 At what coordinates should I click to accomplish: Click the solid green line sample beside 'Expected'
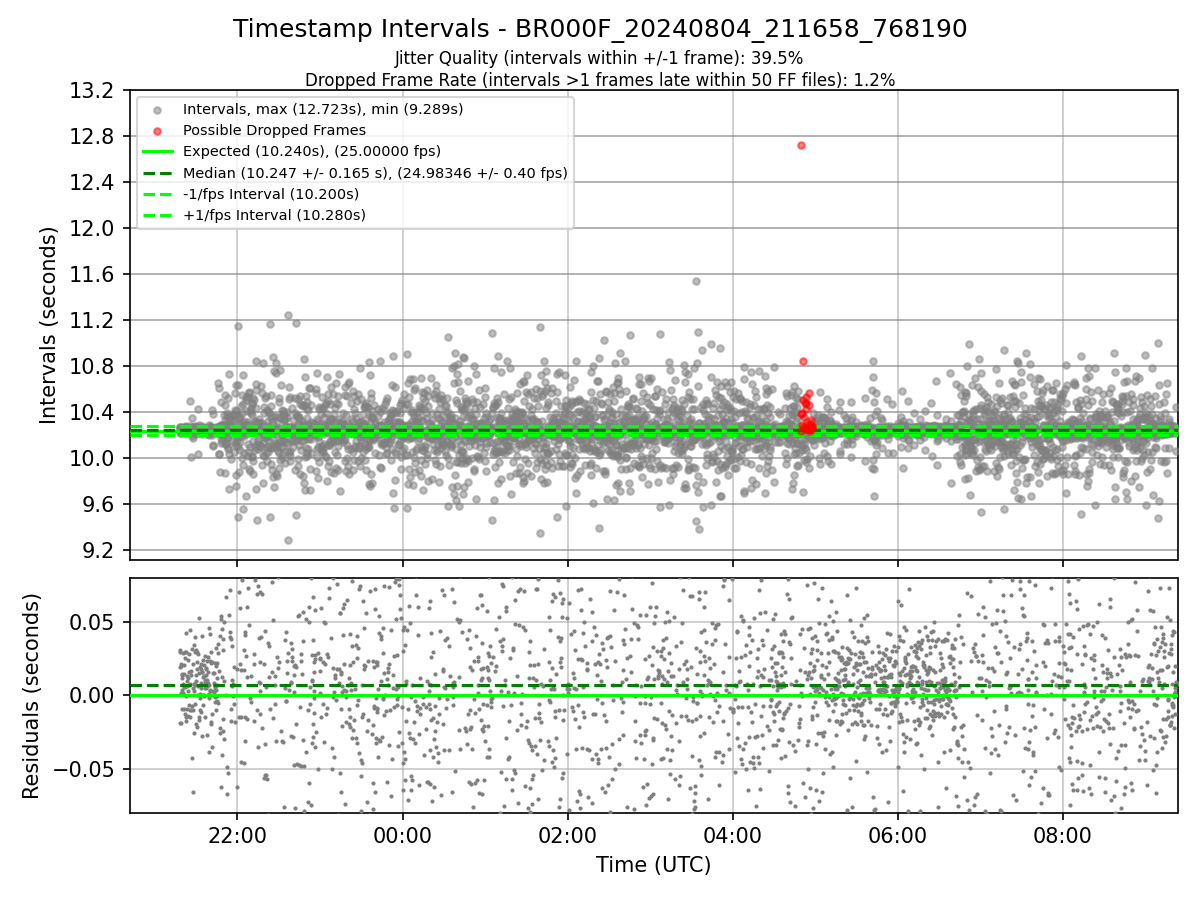pyautogui.click(x=158, y=152)
